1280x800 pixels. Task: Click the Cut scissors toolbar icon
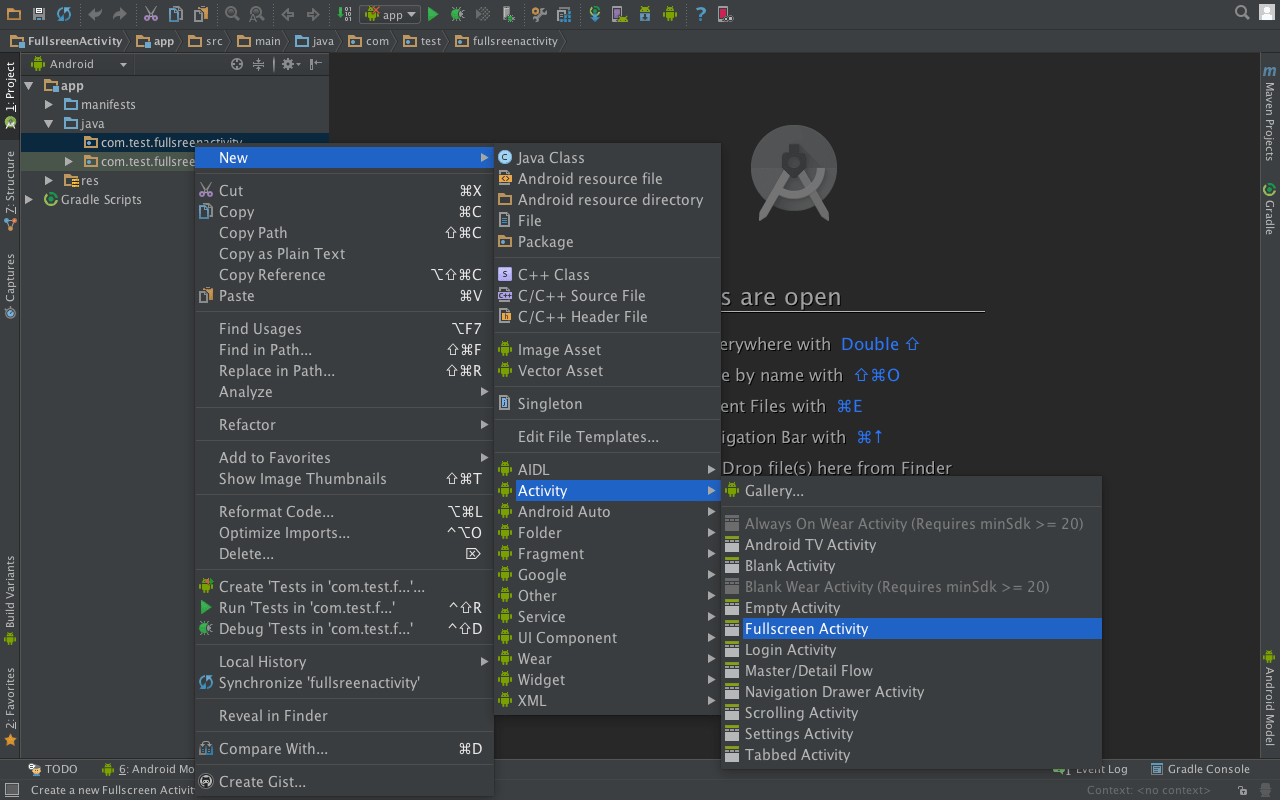(x=150, y=14)
